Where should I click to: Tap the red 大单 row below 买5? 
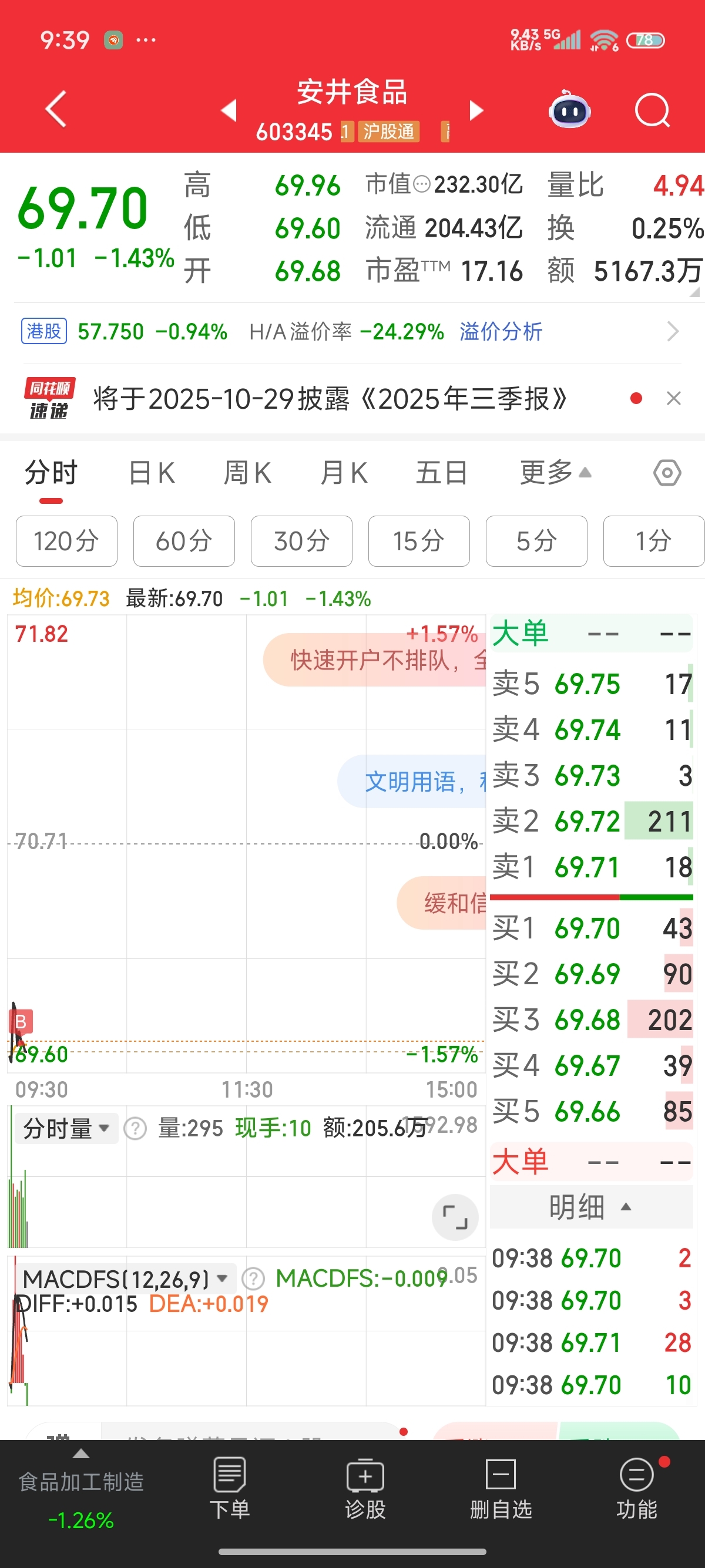click(592, 1162)
